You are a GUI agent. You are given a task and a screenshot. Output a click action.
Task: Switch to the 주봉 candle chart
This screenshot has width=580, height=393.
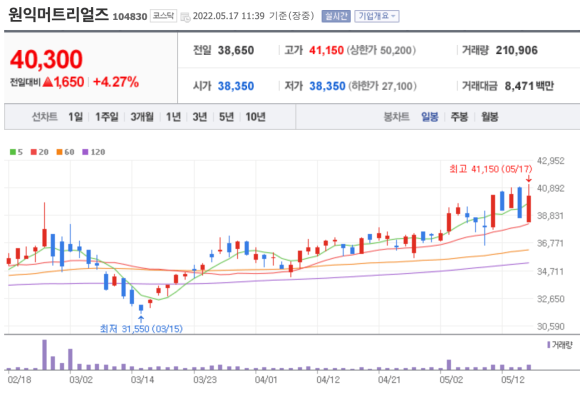pos(459,117)
